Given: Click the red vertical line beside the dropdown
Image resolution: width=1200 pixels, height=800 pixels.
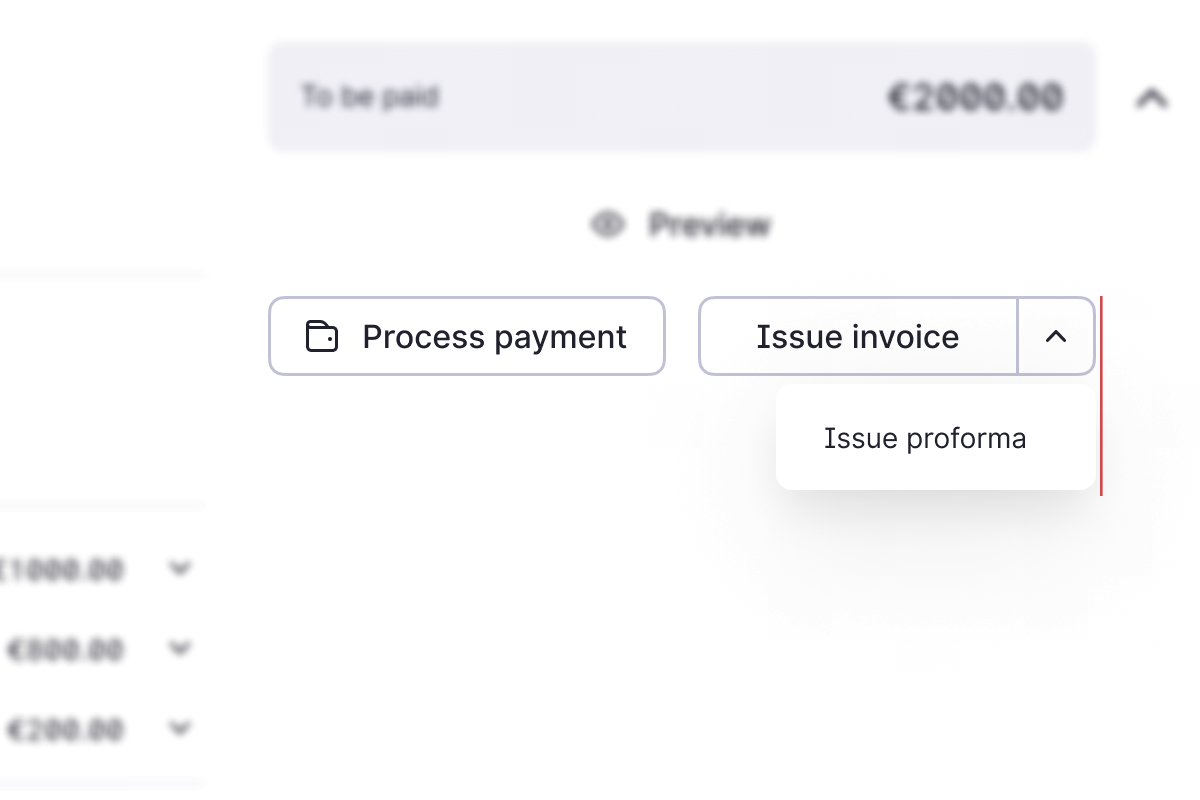Looking at the screenshot, I should pos(1101,396).
